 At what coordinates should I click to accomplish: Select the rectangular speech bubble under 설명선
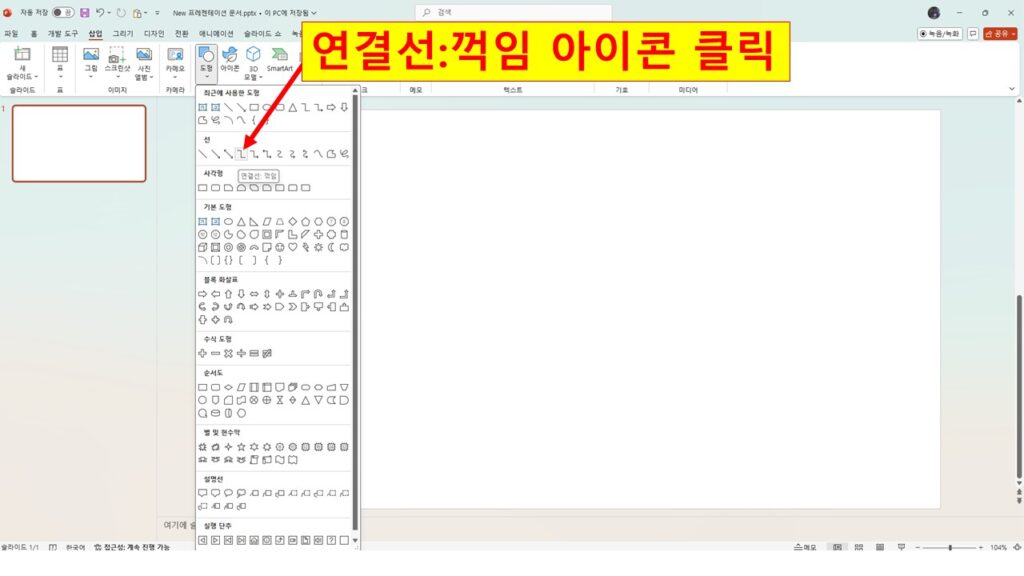click(202, 494)
